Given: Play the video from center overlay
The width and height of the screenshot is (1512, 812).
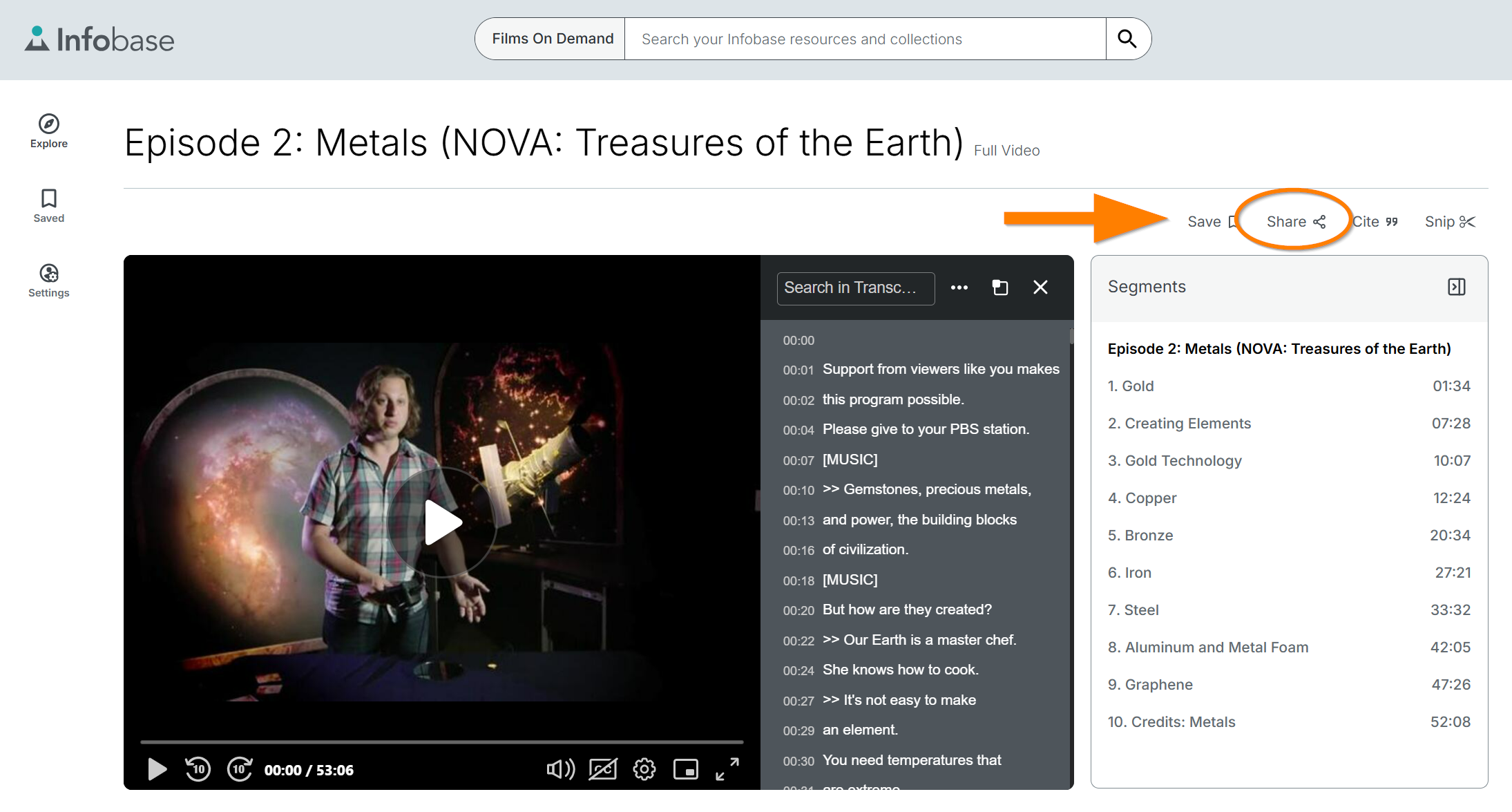Looking at the screenshot, I should (442, 522).
